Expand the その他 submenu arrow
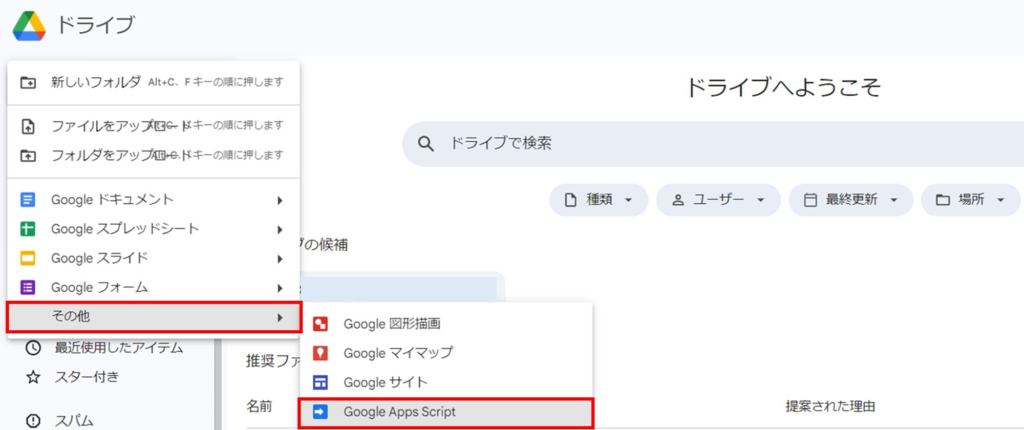 [280, 318]
